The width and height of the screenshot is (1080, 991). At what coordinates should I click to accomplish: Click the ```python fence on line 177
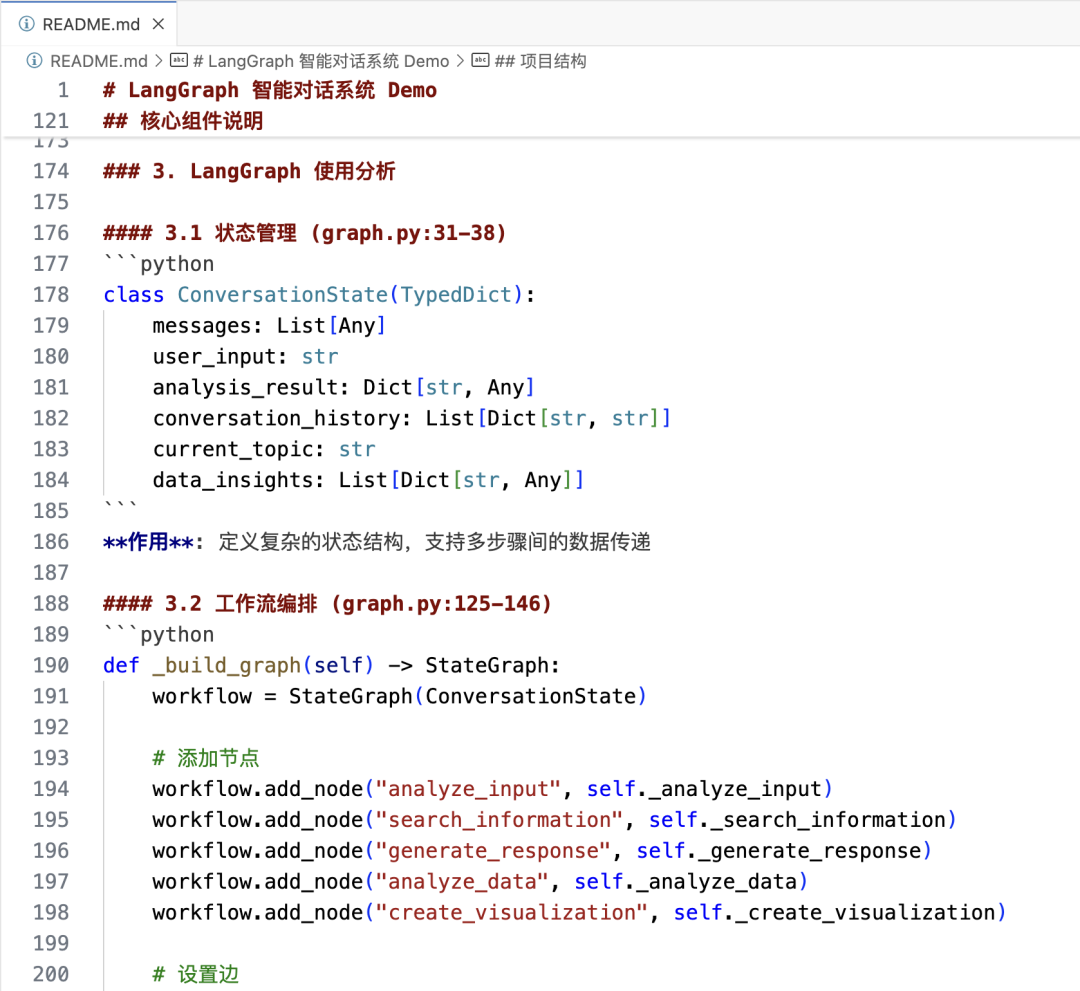coord(158,264)
